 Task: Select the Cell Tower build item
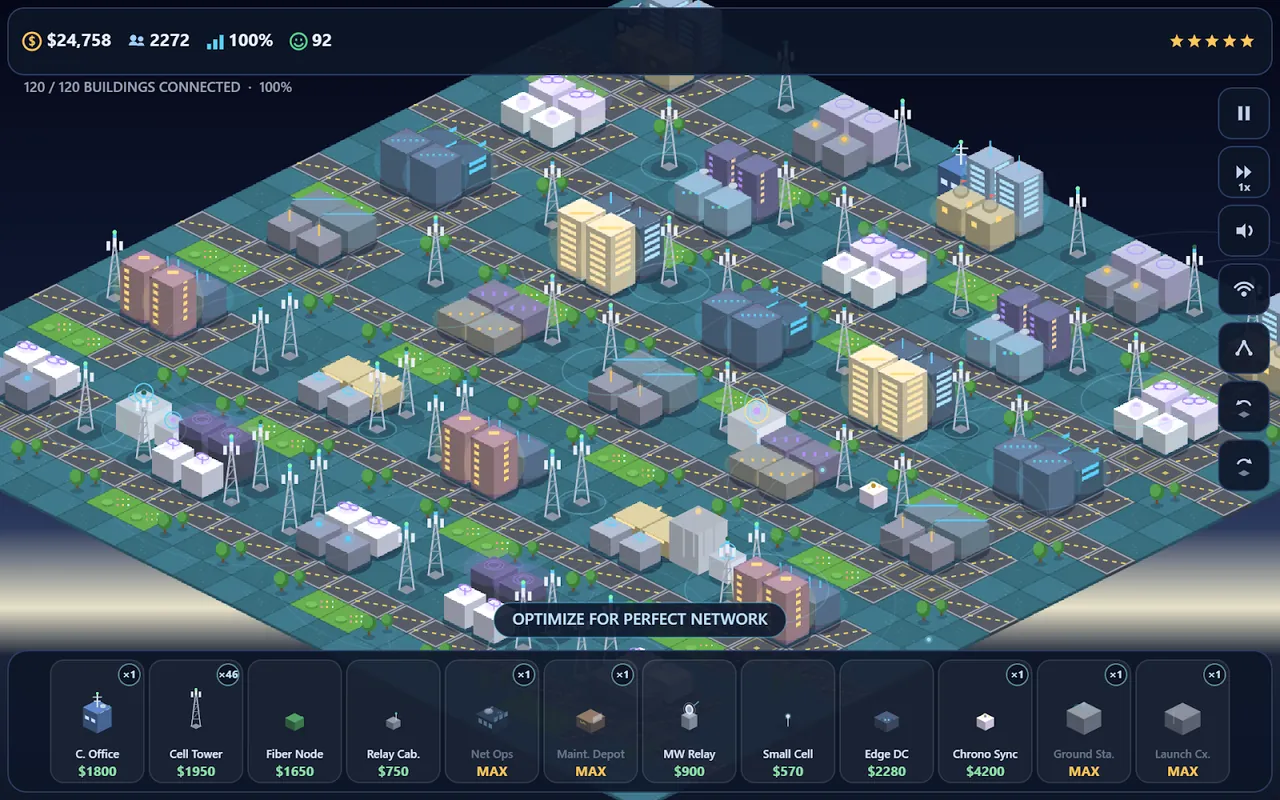196,721
